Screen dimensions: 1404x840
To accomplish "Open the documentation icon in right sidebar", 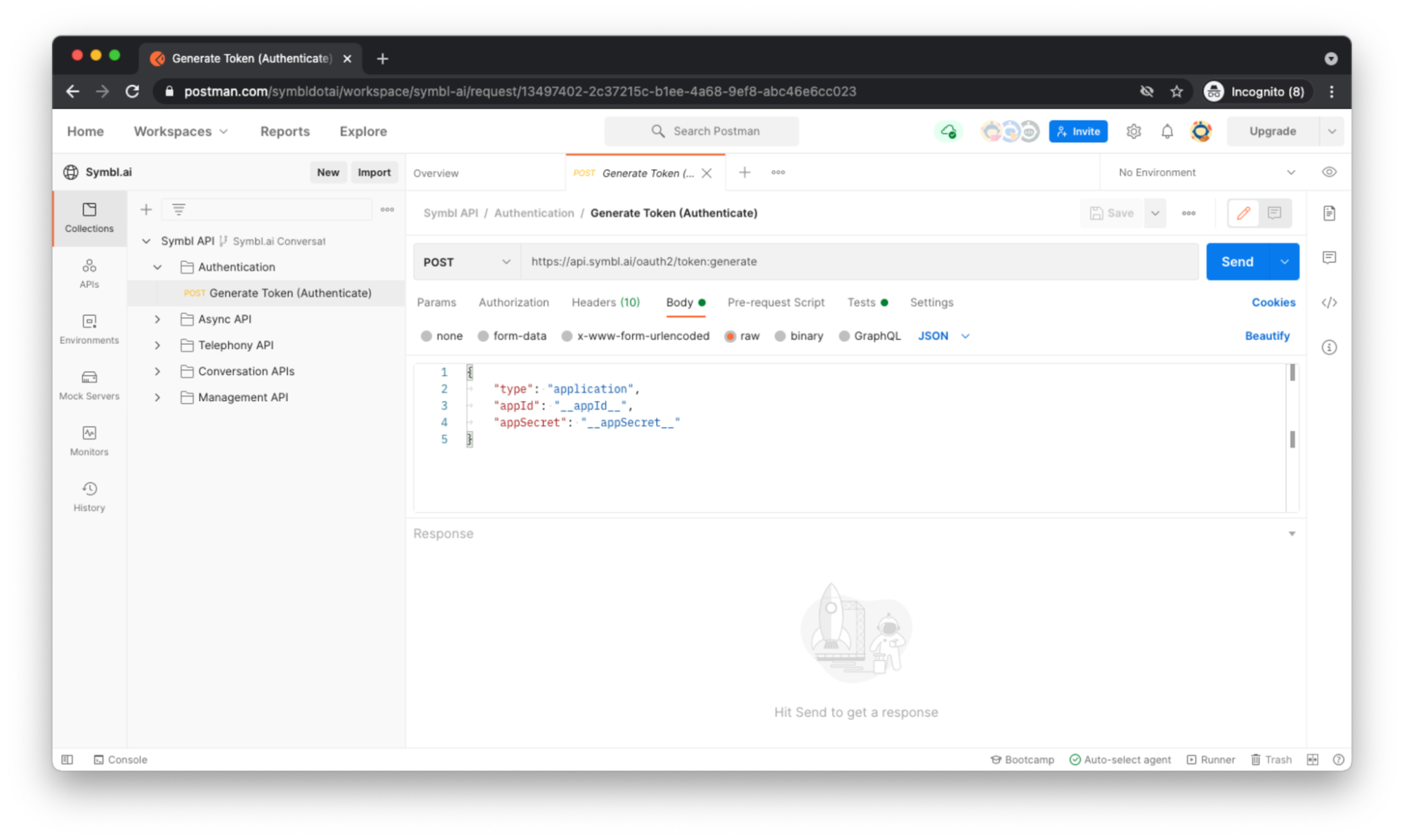I will (1329, 213).
